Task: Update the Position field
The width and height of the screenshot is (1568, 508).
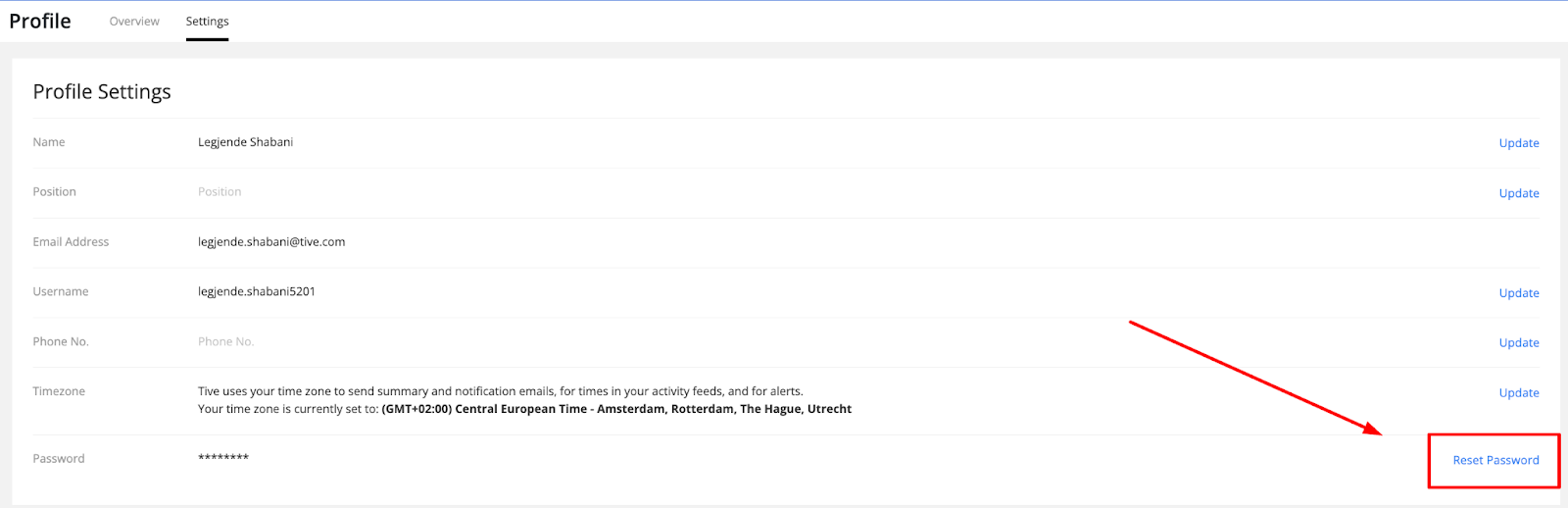Action: pyautogui.click(x=1518, y=193)
